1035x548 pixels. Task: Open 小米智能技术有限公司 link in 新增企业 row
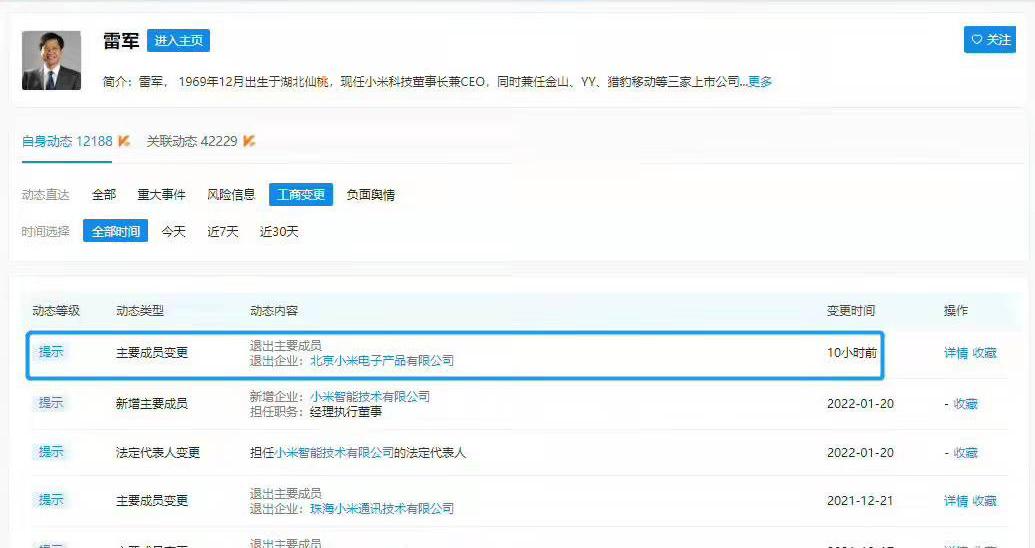click(370, 396)
